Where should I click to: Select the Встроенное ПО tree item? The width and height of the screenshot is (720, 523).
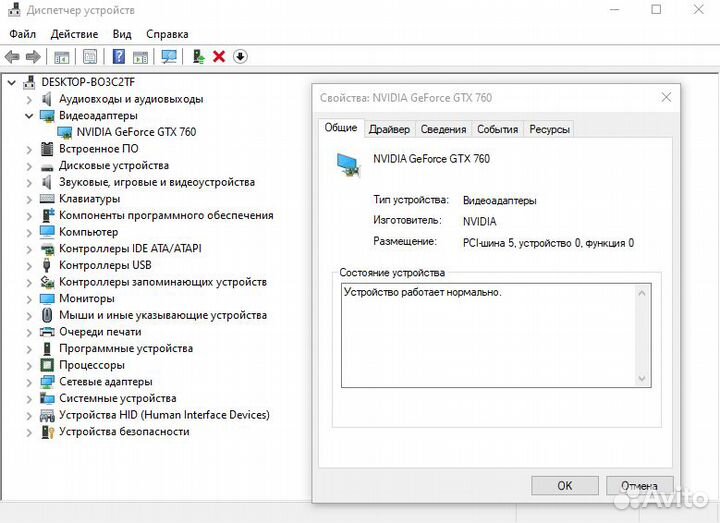[x=98, y=149]
